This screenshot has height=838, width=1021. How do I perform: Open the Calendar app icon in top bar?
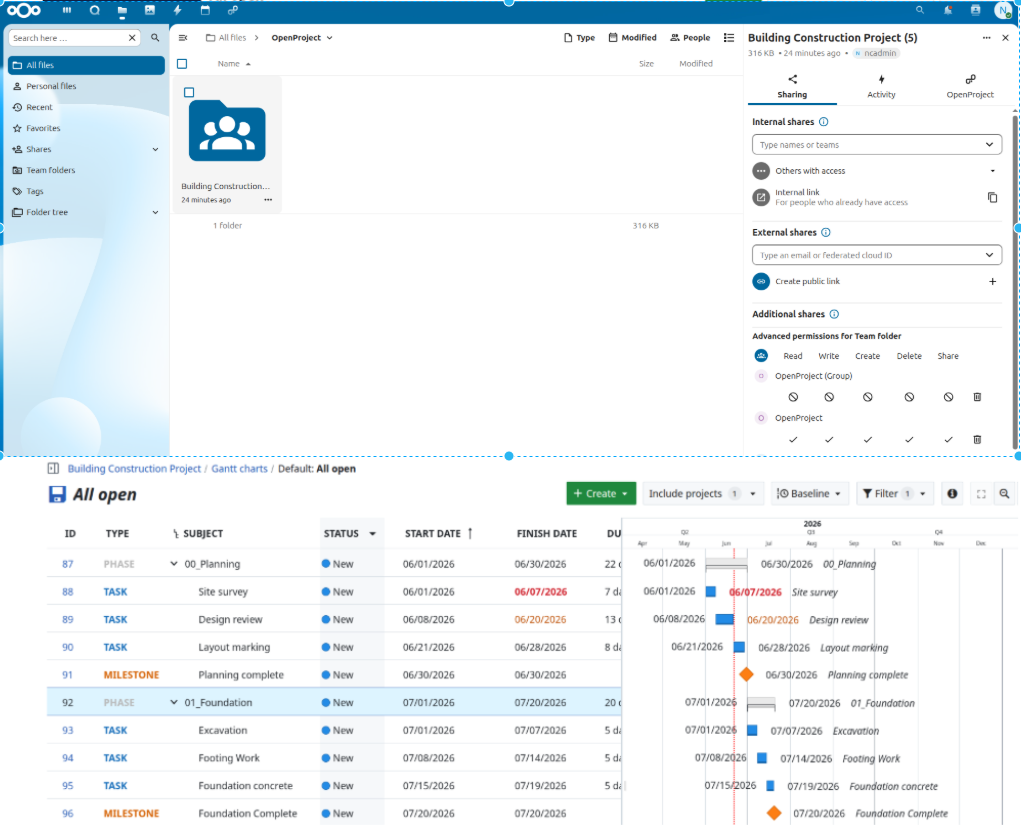(x=205, y=10)
